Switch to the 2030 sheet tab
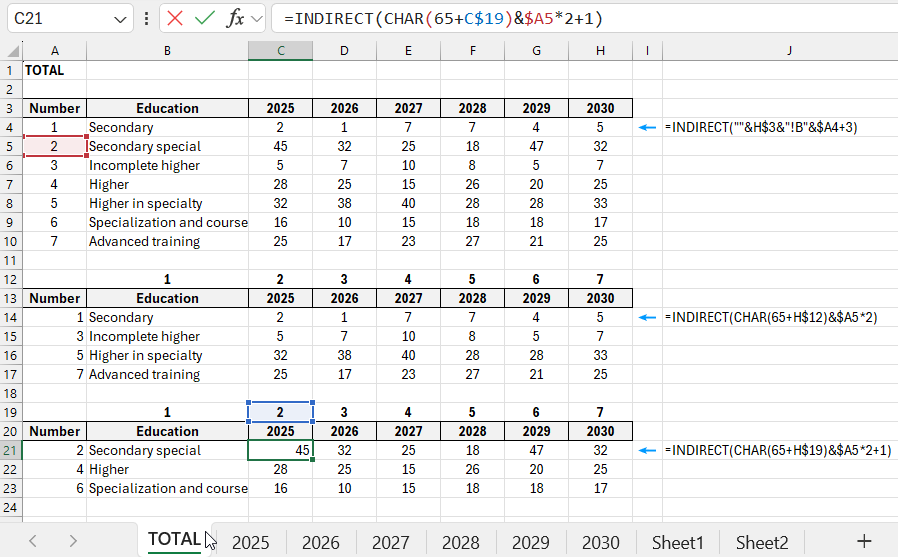The width and height of the screenshot is (898, 557). (600, 542)
